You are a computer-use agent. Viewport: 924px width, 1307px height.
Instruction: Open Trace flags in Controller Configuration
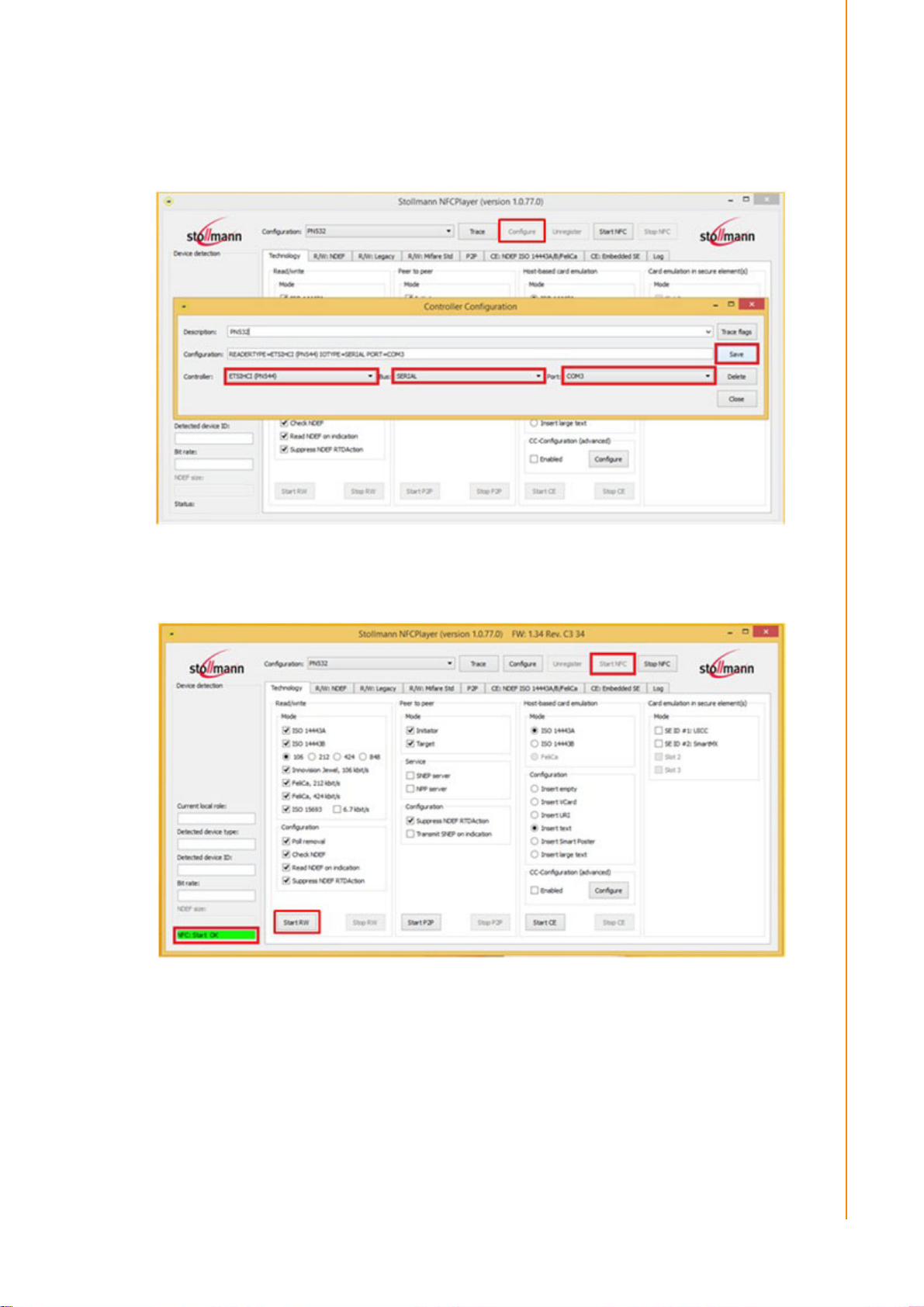(x=736, y=332)
